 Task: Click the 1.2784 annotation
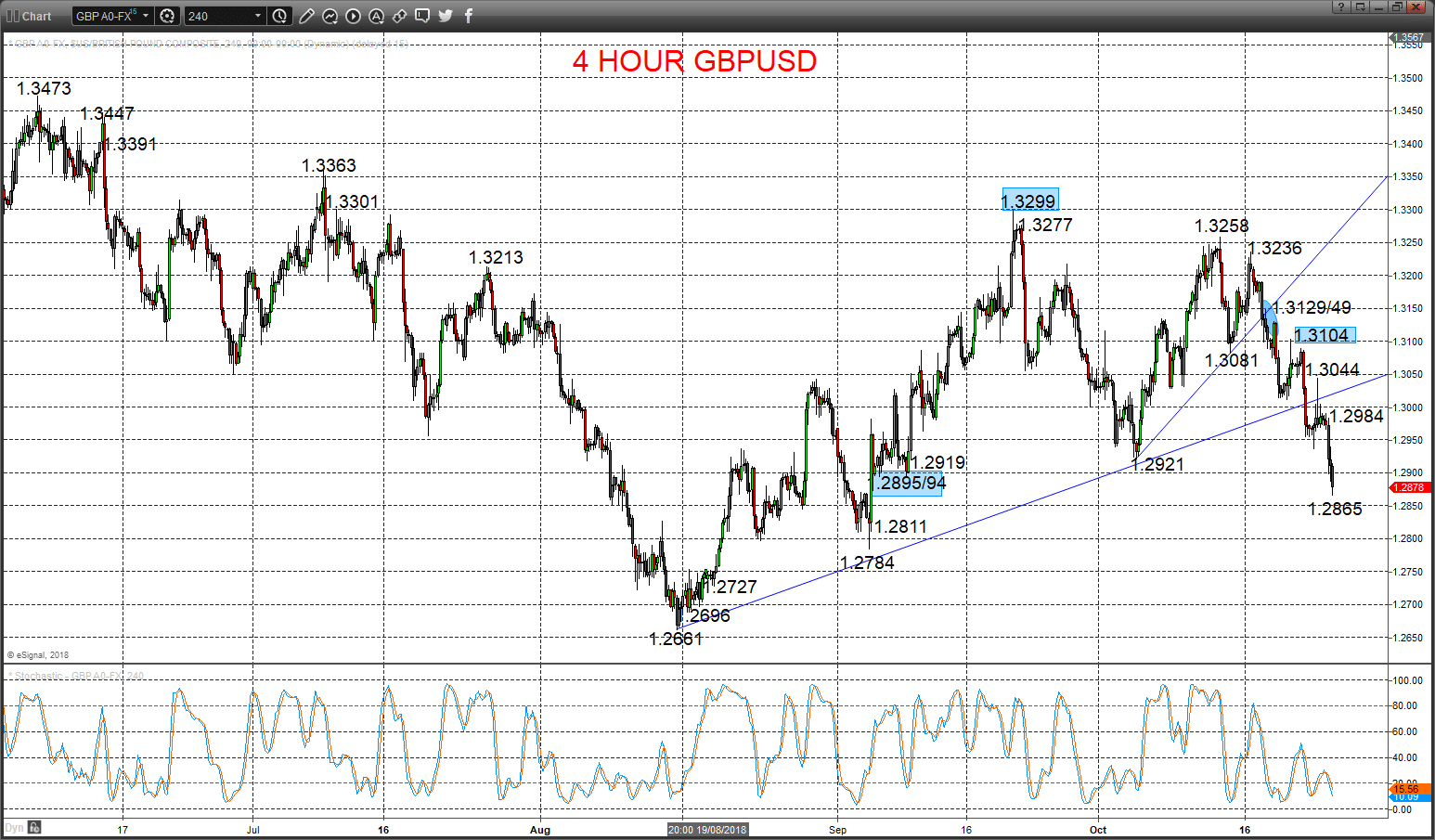[x=867, y=562]
